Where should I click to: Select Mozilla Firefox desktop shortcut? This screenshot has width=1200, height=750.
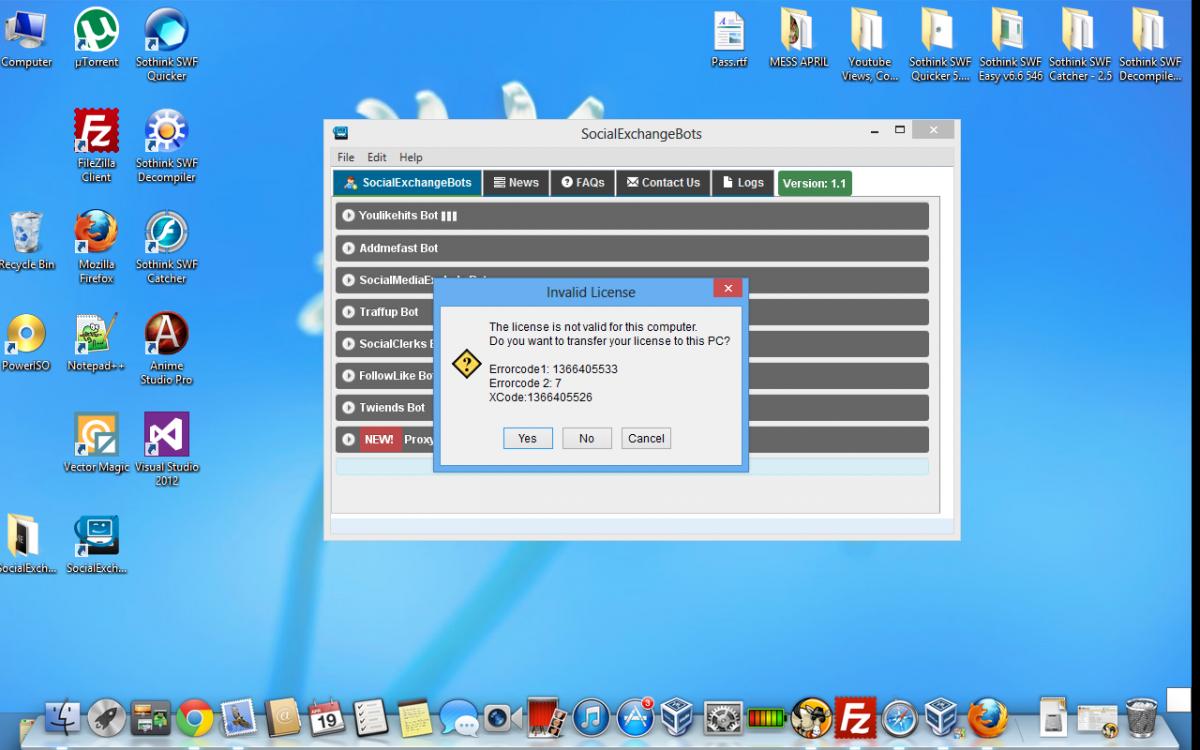click(97, 248)
